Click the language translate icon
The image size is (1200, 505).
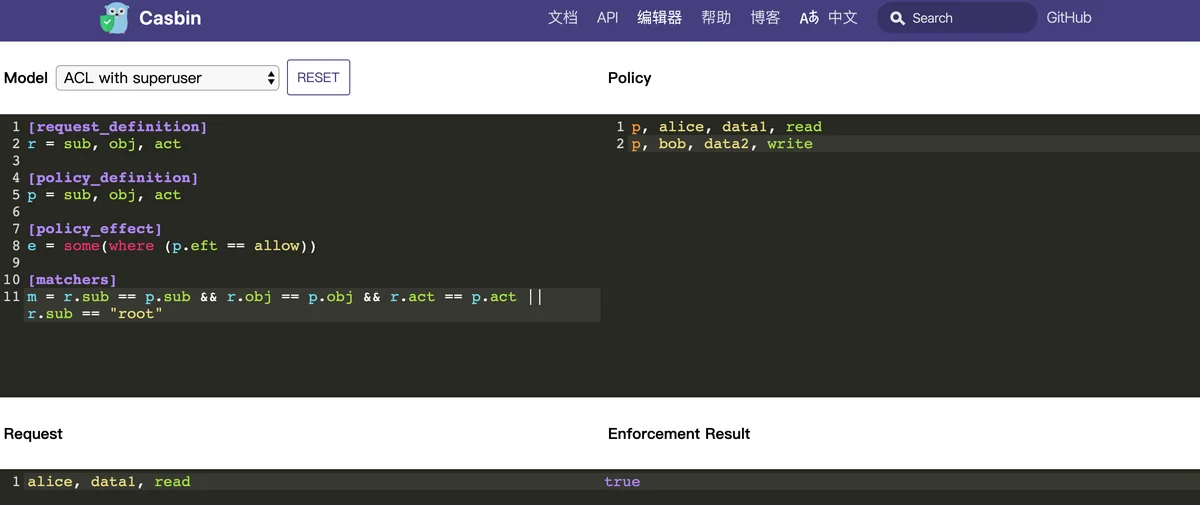click(809, 18)
